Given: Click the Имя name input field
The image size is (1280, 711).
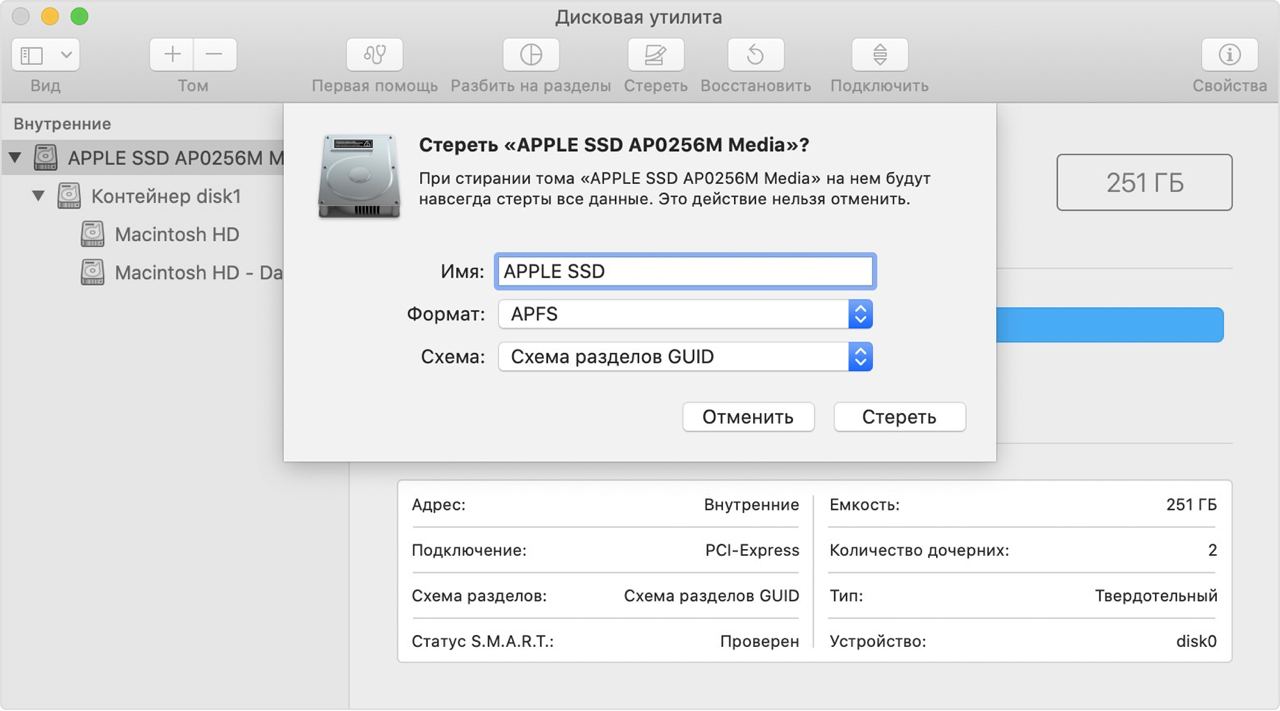Looking at the screenshot, I should pyautogui.click(x=685, y=271).
